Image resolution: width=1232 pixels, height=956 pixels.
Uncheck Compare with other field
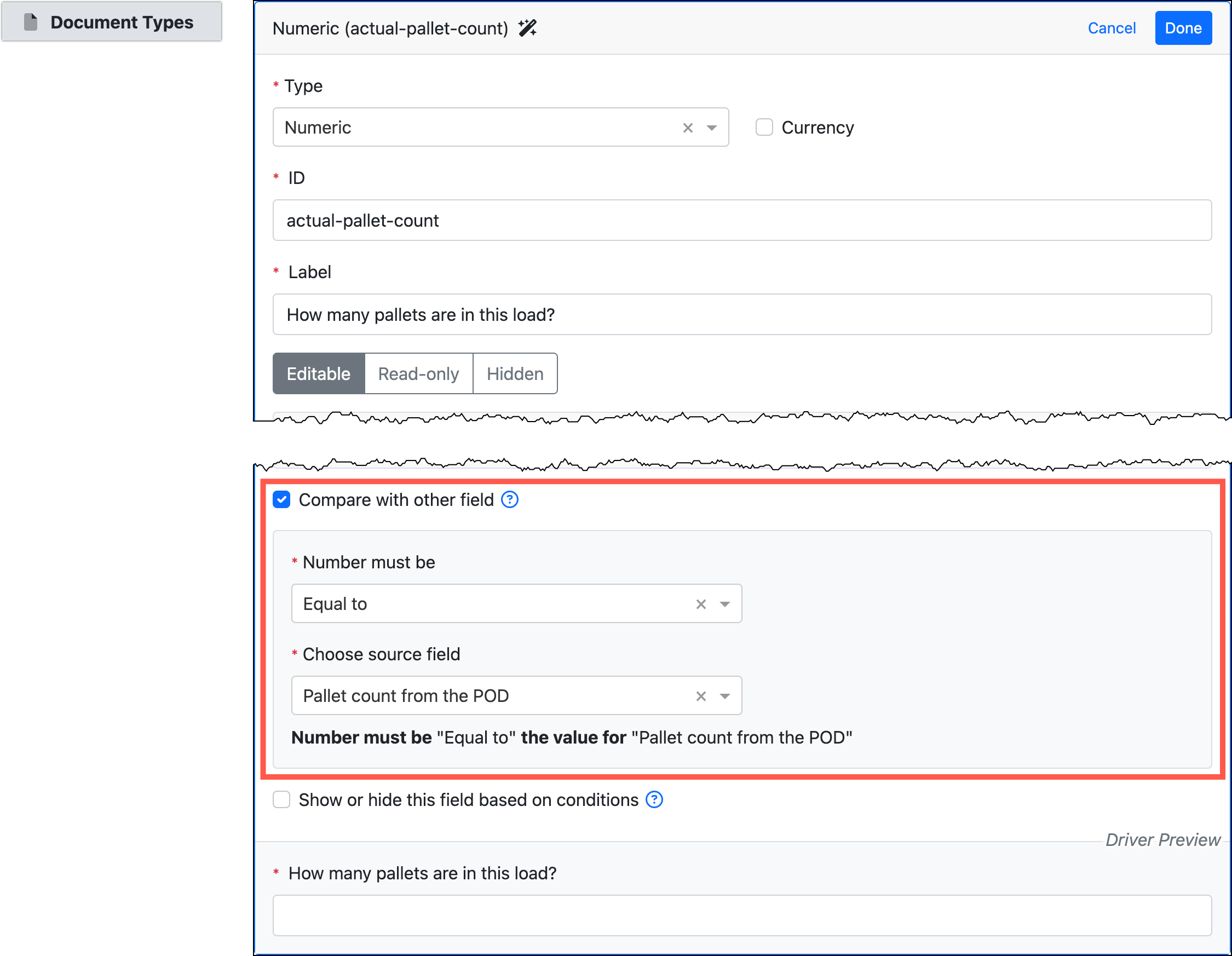tap(281, 500)
